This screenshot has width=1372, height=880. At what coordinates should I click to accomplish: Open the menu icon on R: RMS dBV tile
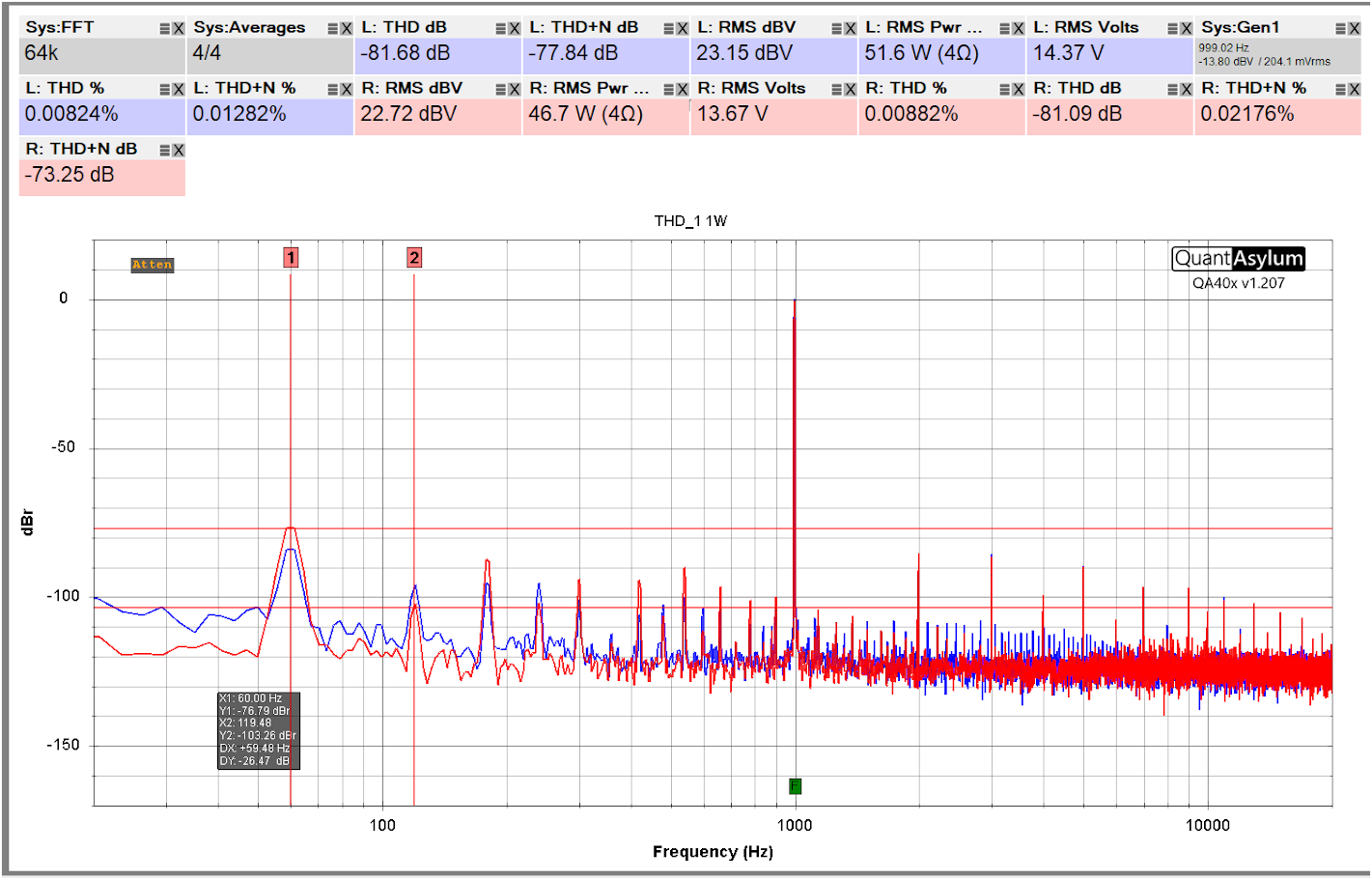[501, 90]
